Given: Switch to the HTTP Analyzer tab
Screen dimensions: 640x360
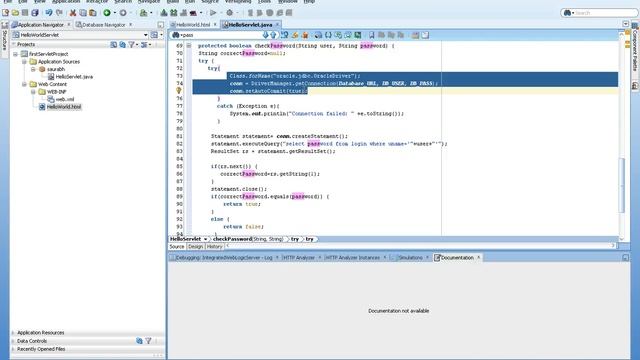Looking at the screenshot, I should 299,258.
